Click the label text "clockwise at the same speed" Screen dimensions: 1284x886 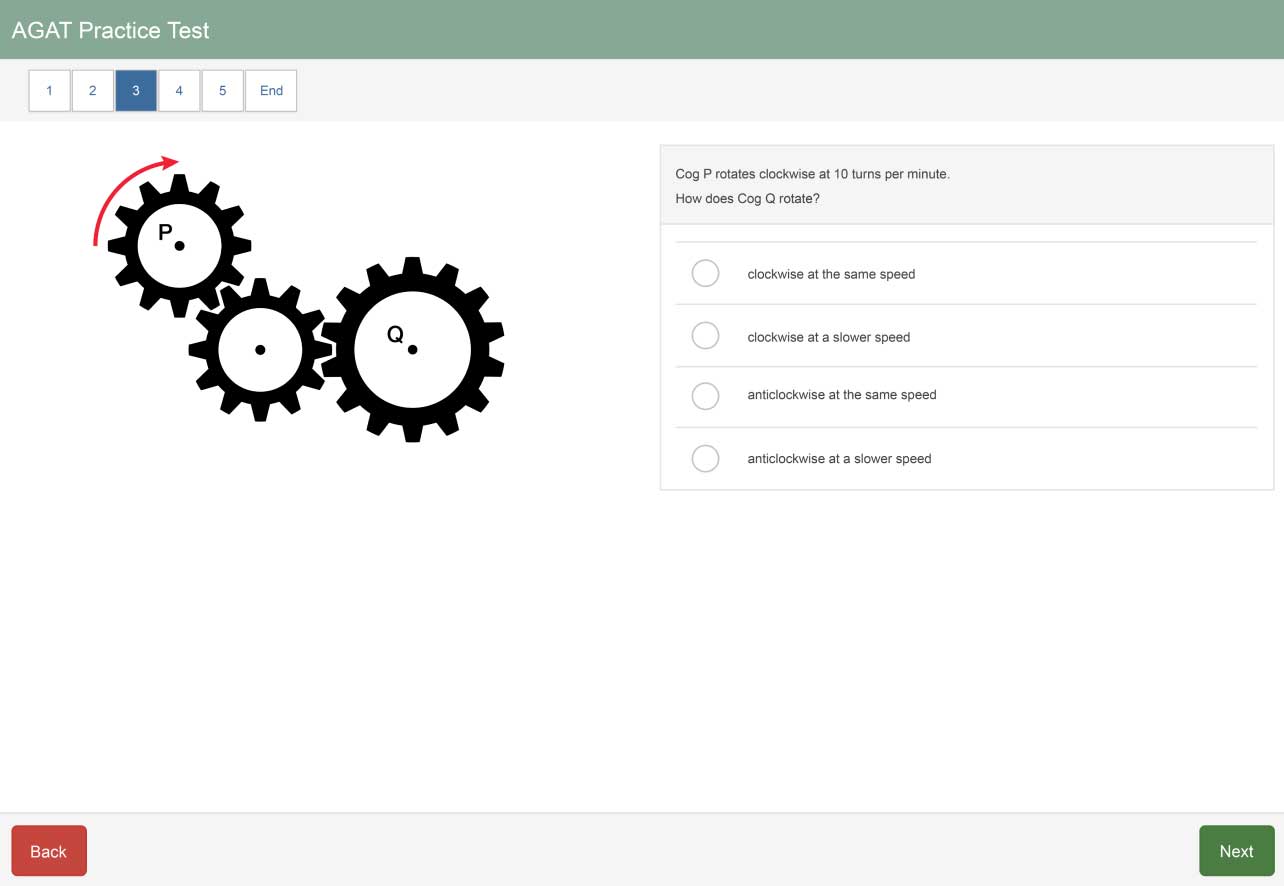[830, 273]
